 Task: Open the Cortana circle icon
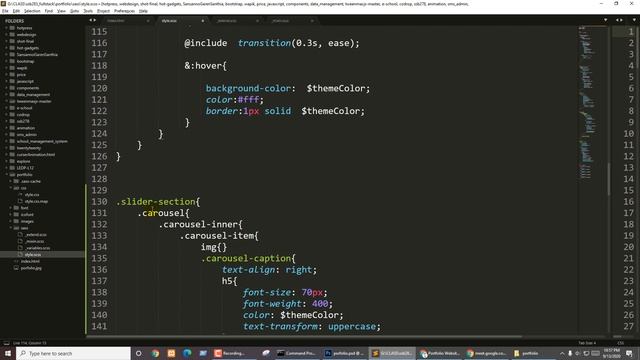coord(139,353)
